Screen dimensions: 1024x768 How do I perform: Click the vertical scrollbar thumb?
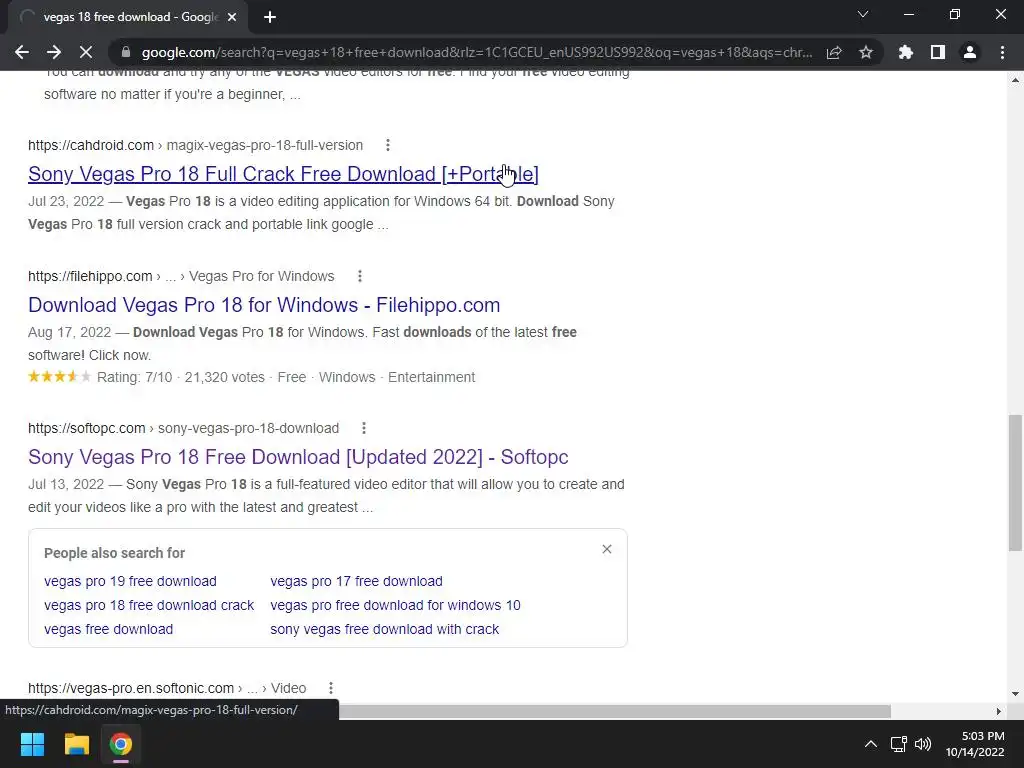point(1015,482)
